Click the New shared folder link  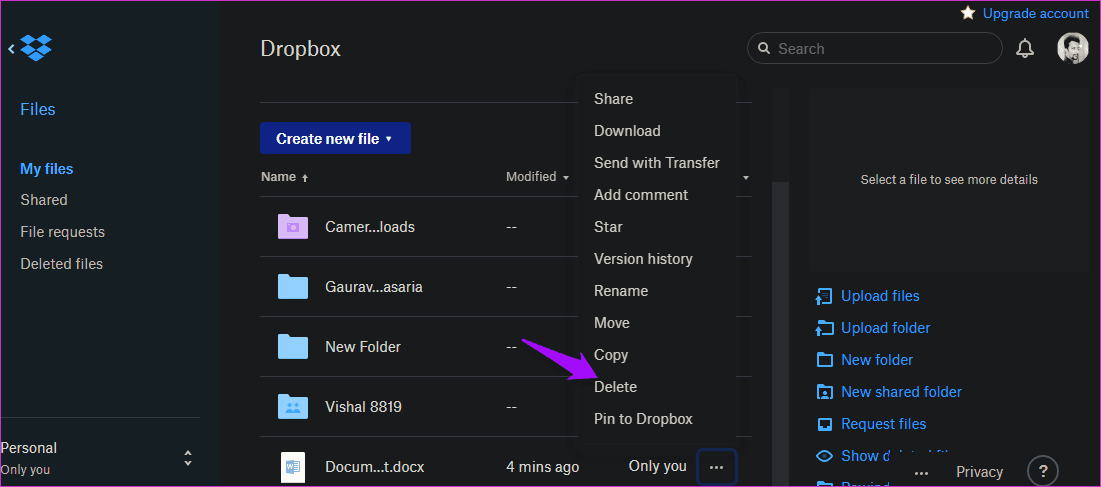[x=901, y=392]
